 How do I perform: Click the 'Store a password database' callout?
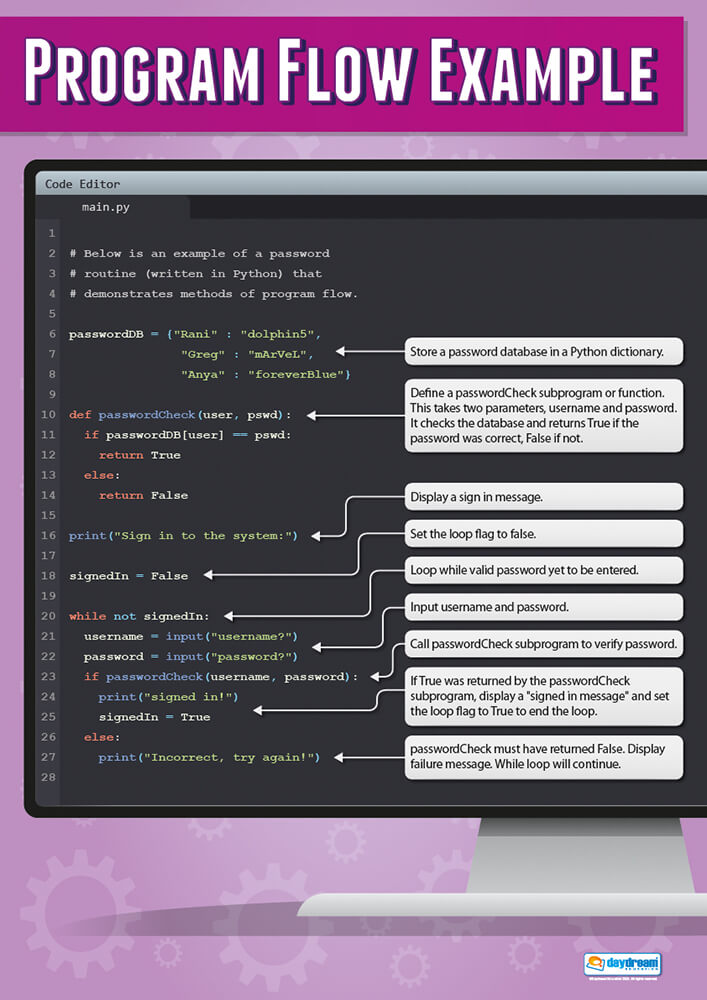(x=543, y=351)
